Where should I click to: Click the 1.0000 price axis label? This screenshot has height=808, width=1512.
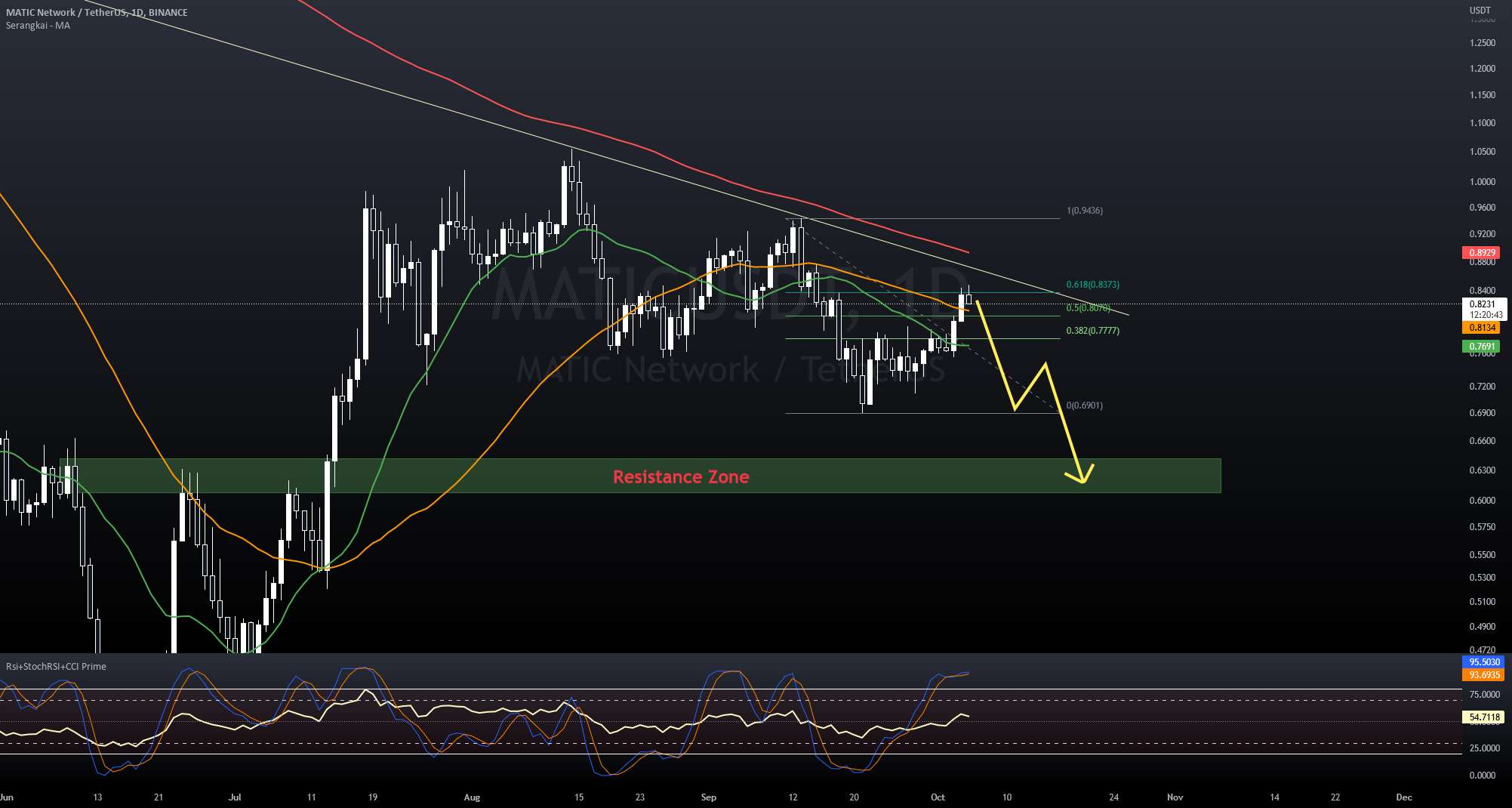[x=1482, y=181]
